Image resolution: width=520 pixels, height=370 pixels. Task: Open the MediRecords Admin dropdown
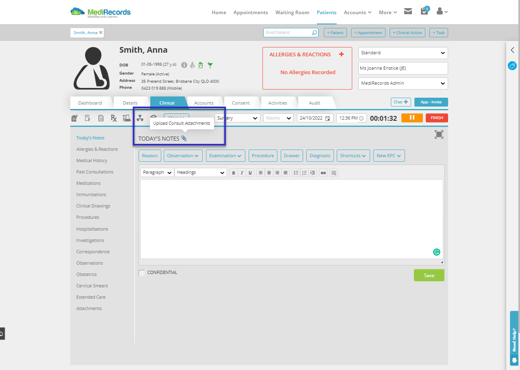(403, 83)
